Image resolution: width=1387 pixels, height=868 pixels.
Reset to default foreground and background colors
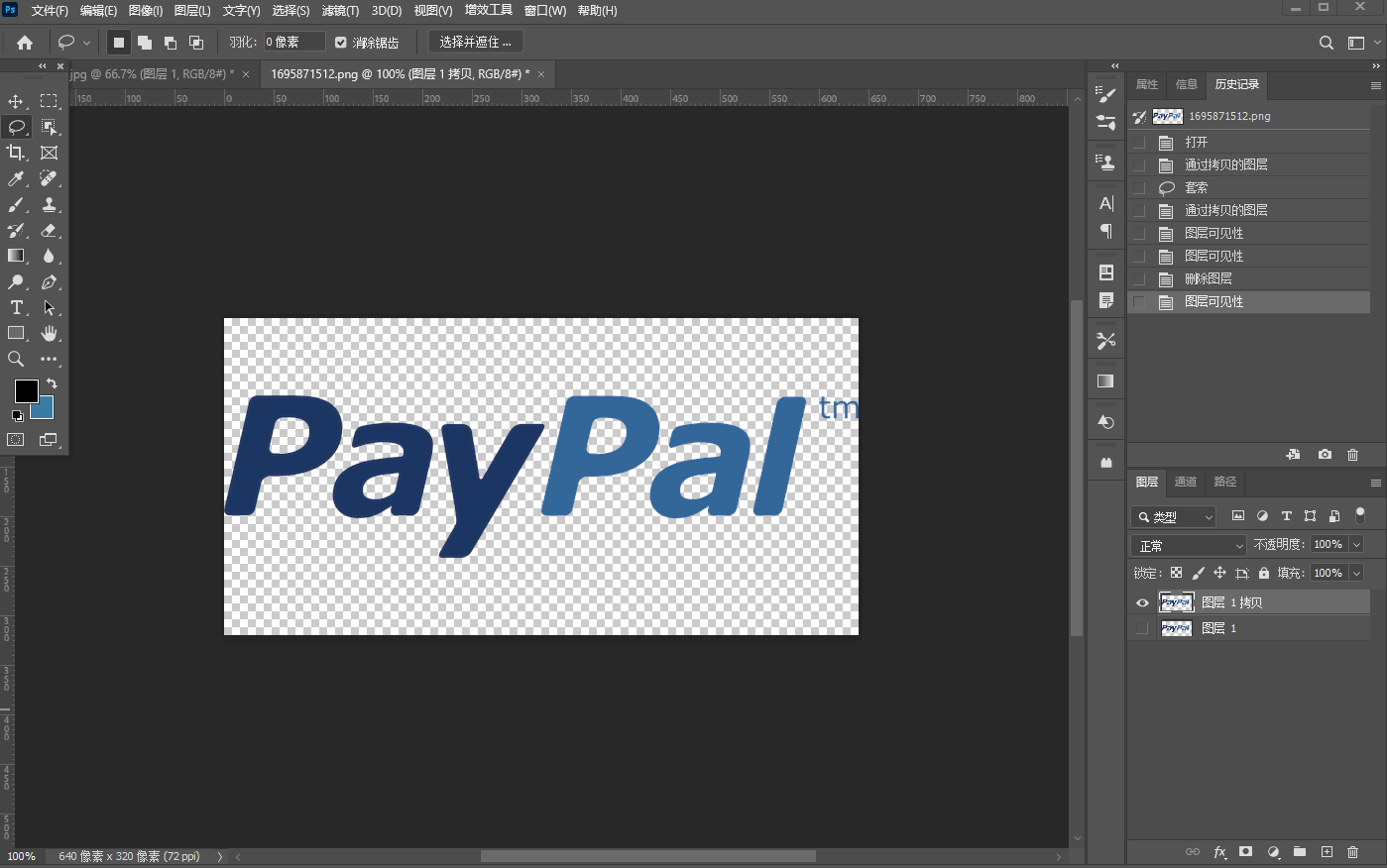(17, 416)
